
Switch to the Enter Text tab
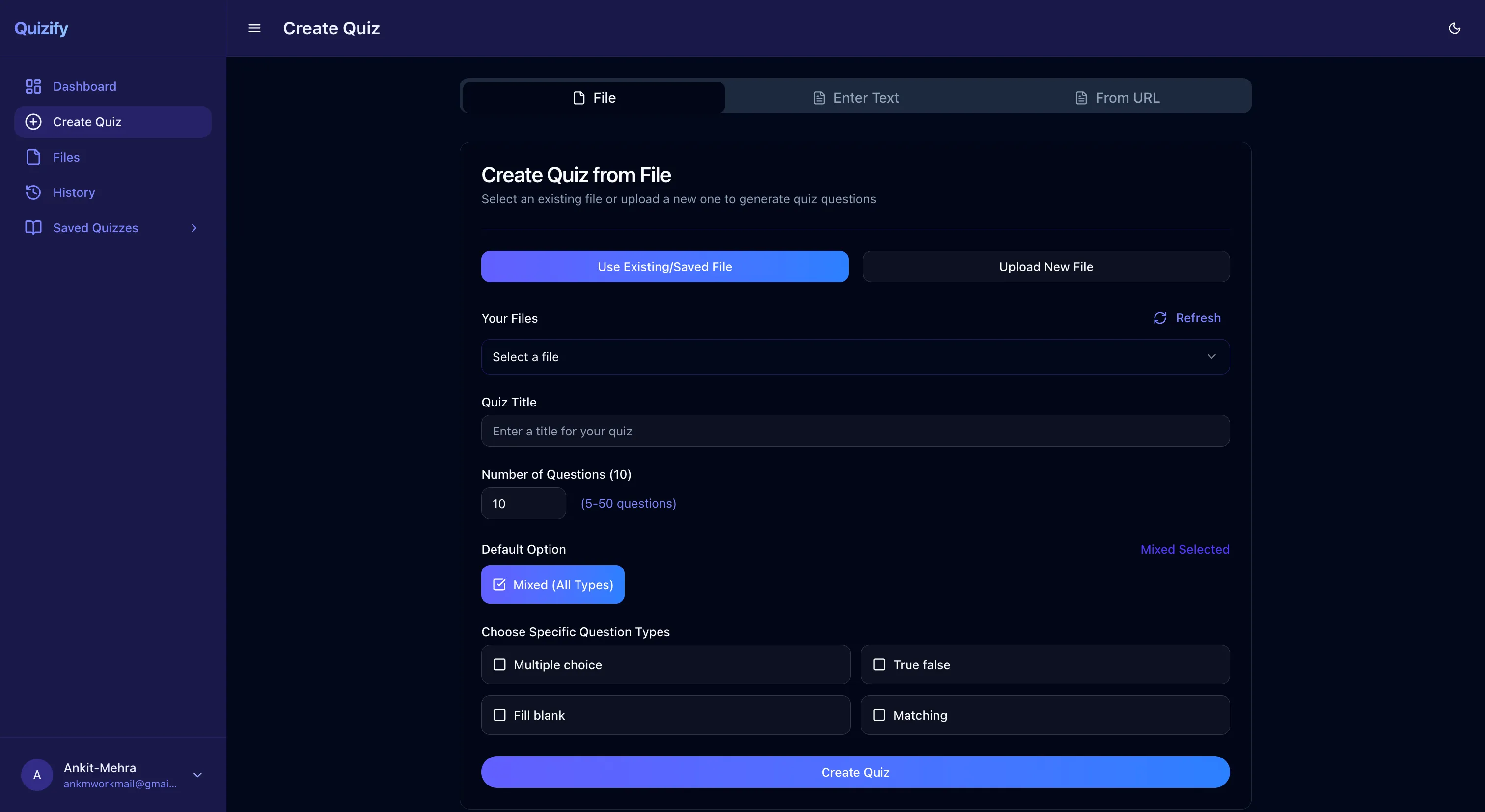pos(856,97)
